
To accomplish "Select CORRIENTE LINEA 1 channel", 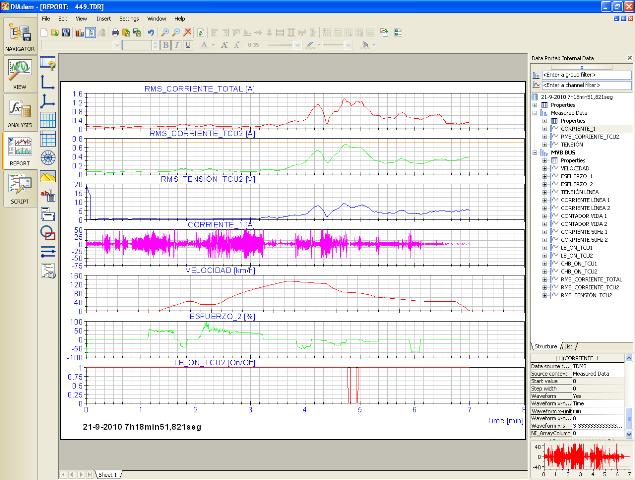I will point(585,200).
